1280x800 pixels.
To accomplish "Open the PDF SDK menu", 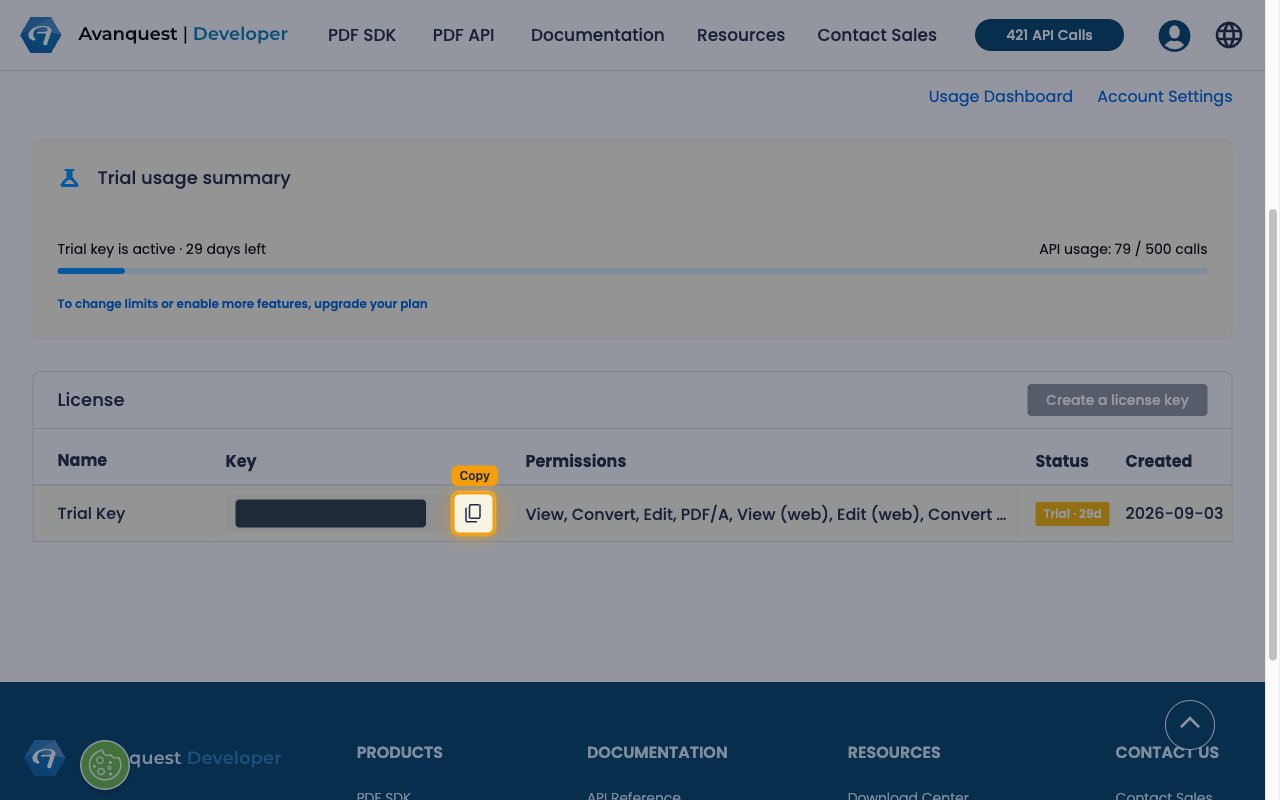I will pos(362,35).
